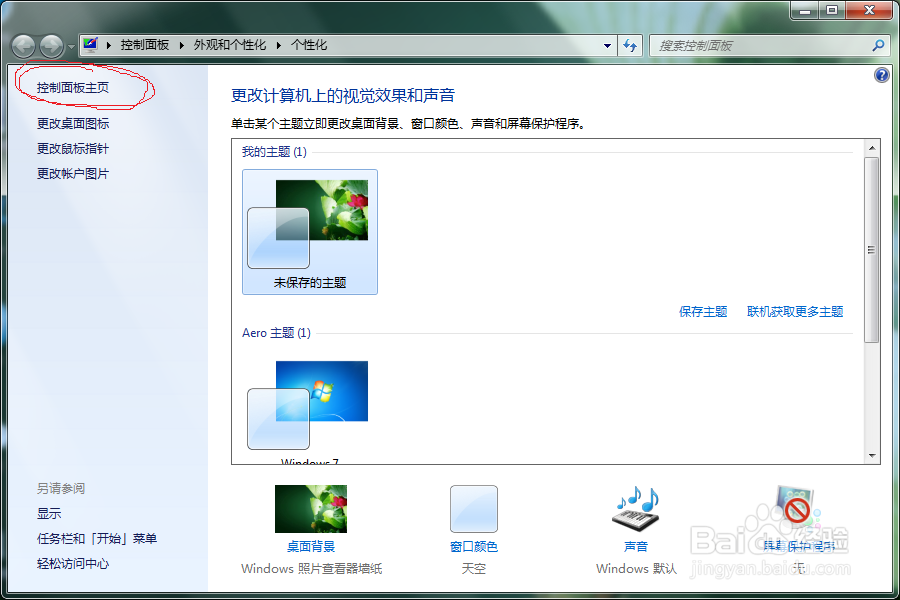Select the 外观和个性化 breadcrumb
Image resolution: width=900 pixels, height=600 pixels.
click(x=230, y=45)
